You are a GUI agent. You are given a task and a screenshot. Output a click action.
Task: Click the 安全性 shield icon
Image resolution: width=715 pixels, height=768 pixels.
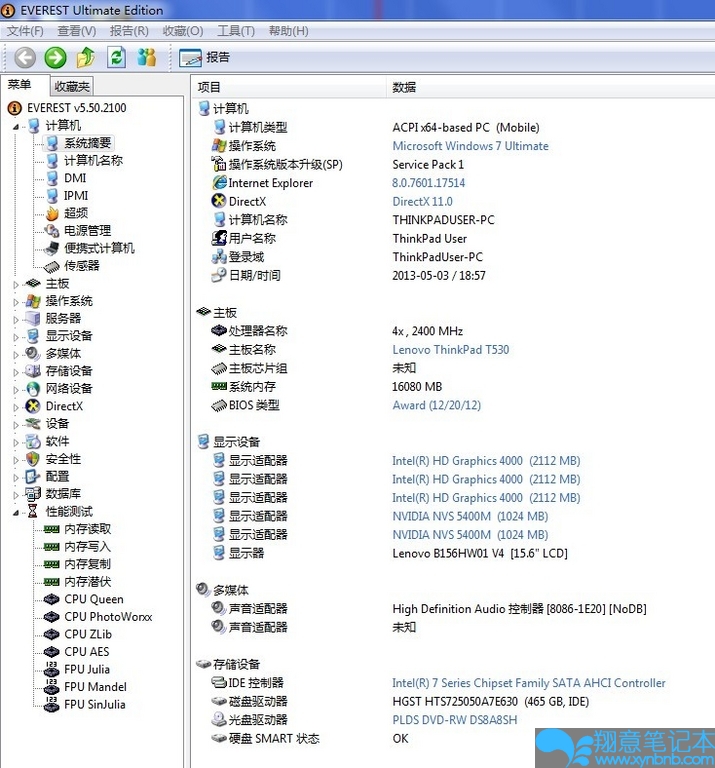pos(33,459)
